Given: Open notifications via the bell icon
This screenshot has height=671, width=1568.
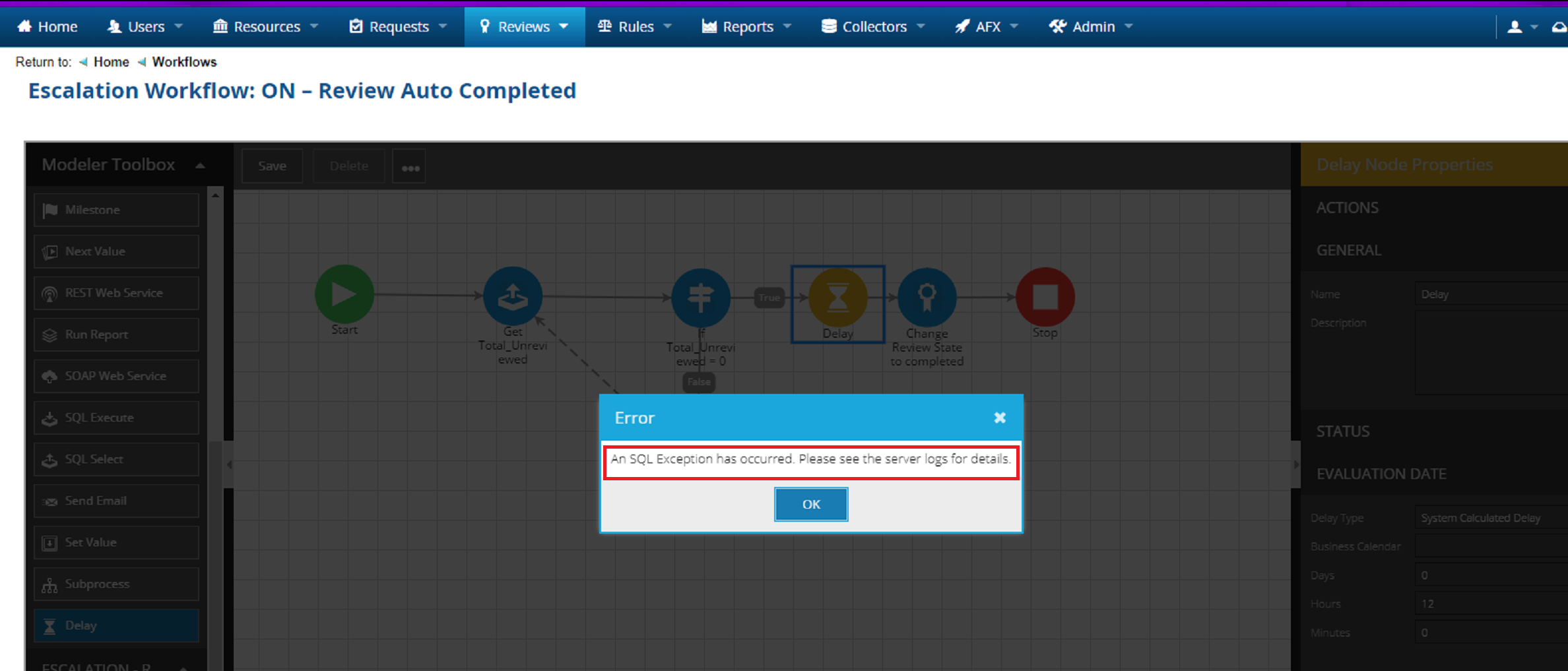Looking at the screenshot, I should (x=1559, y=26).
